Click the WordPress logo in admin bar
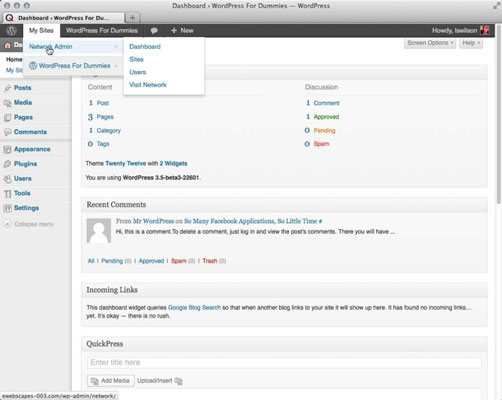This screenshot has width=502, height=400. (x=11, y=31)
